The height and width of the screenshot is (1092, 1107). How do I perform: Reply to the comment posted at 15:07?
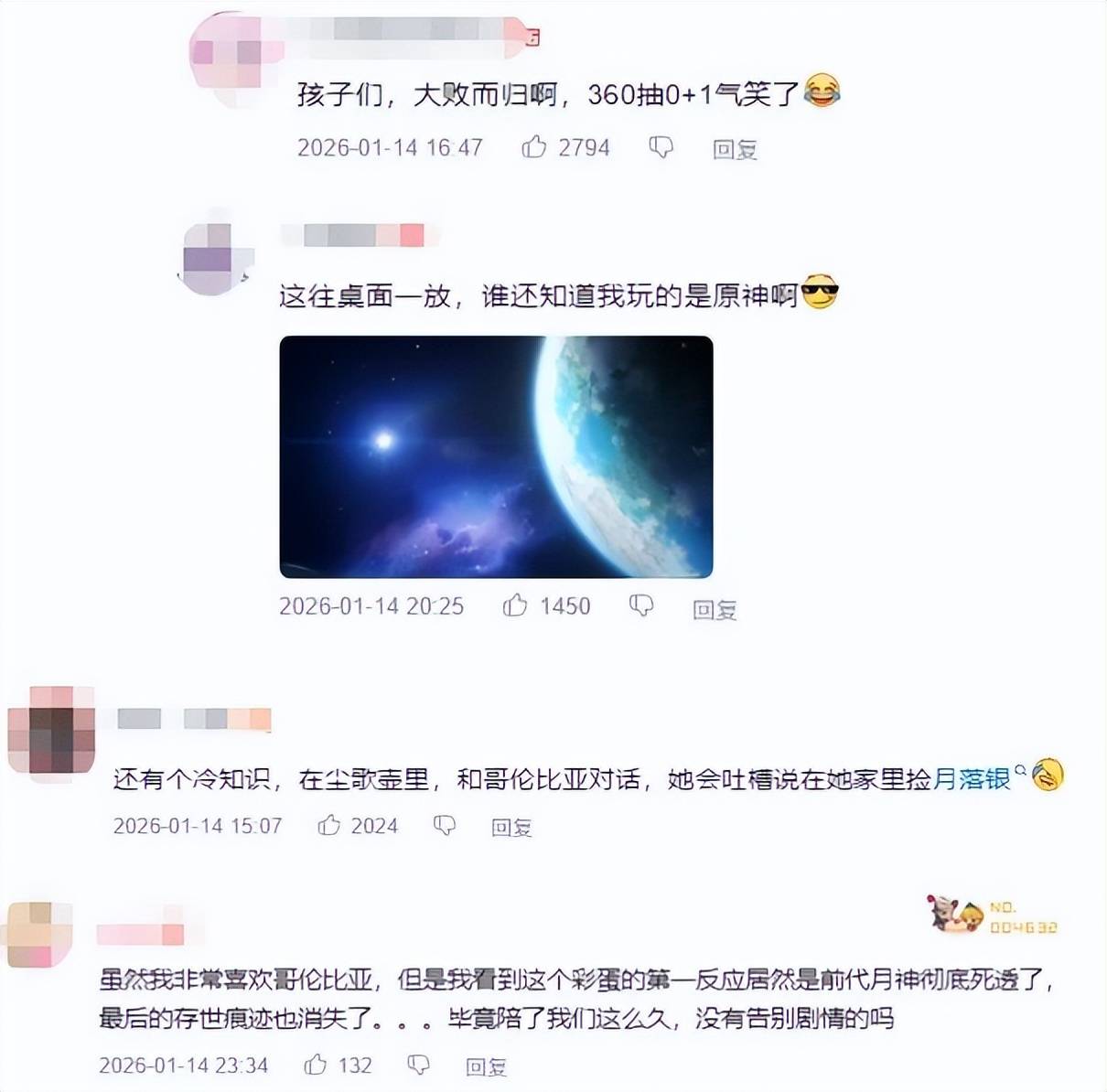511,828
